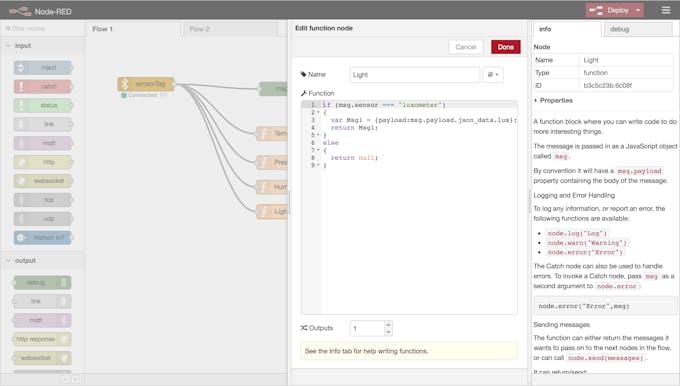The image size is (680, 386).
Task: Select the catch node in palette
Action: pos(42,86)
